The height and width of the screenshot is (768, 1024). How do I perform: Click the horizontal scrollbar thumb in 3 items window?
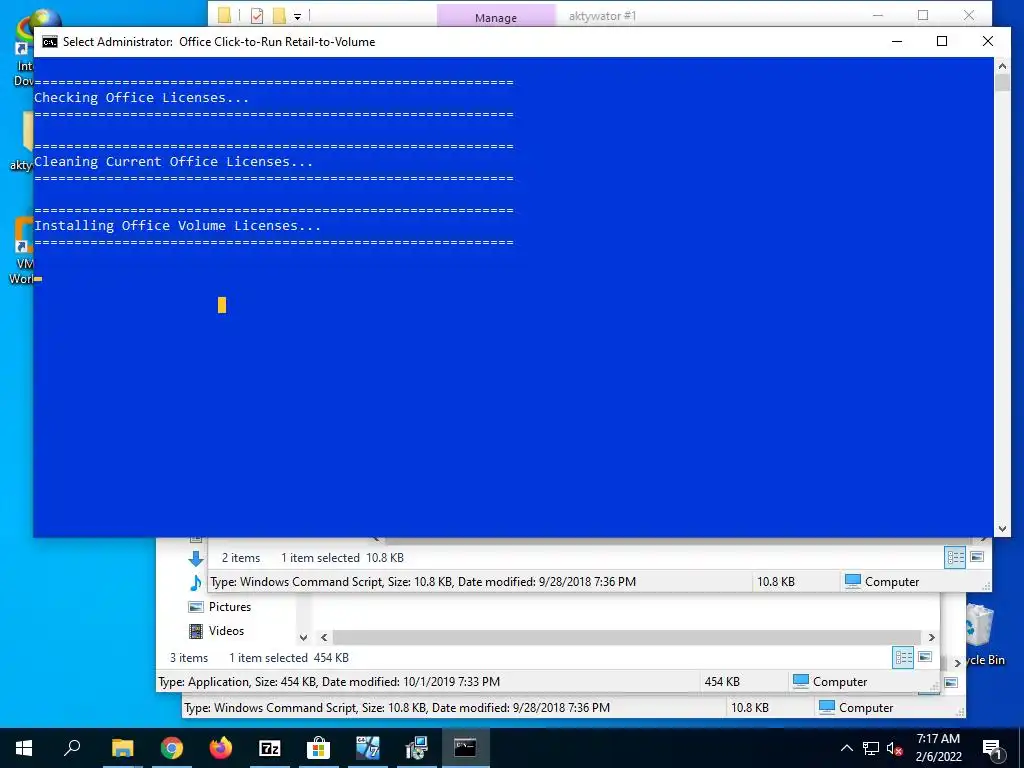pyautogui.click(x=627, y=637)
